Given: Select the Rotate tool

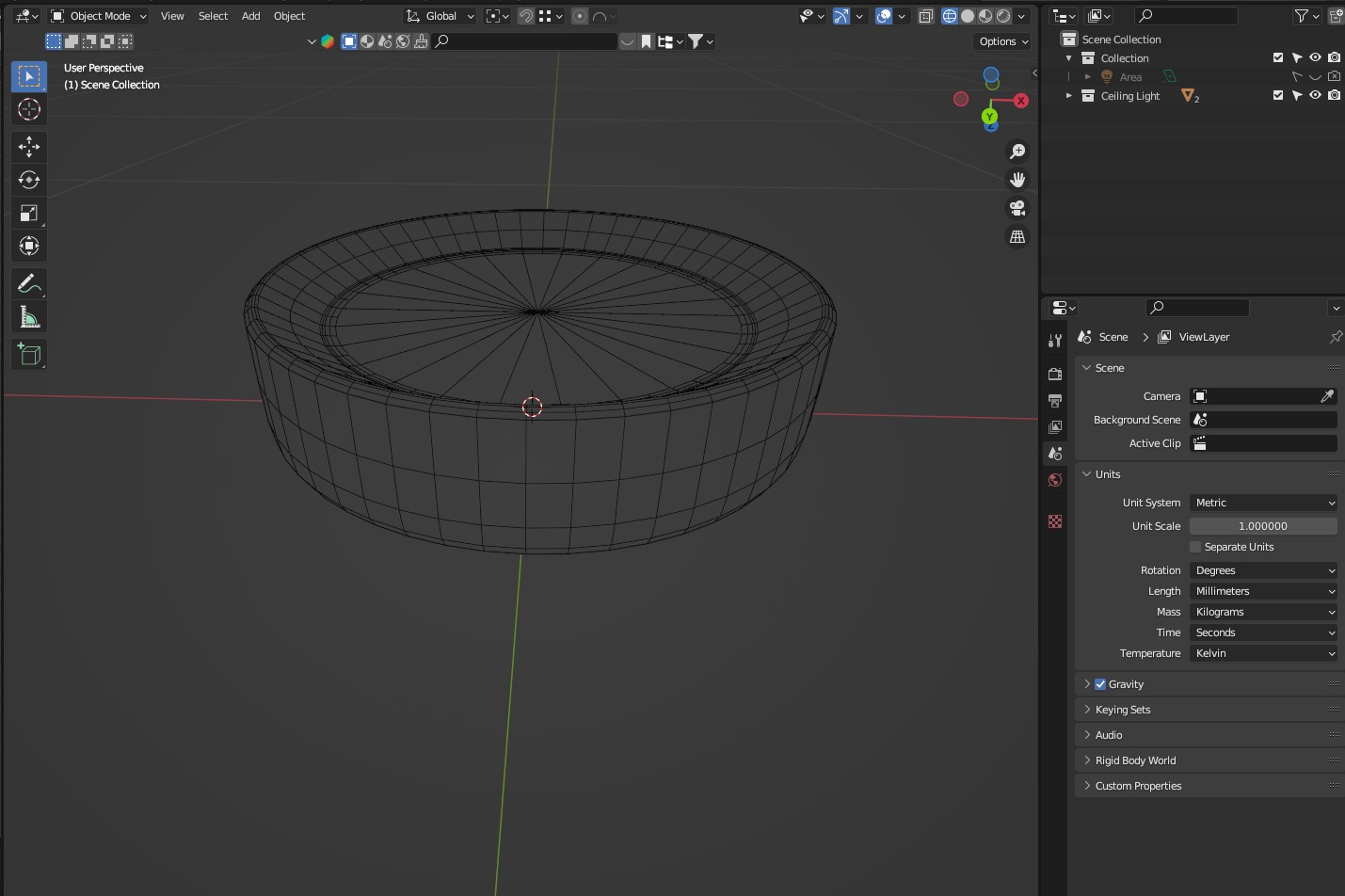Looking at the screenshot, I should pyautogui.click(x=29, y=180).
